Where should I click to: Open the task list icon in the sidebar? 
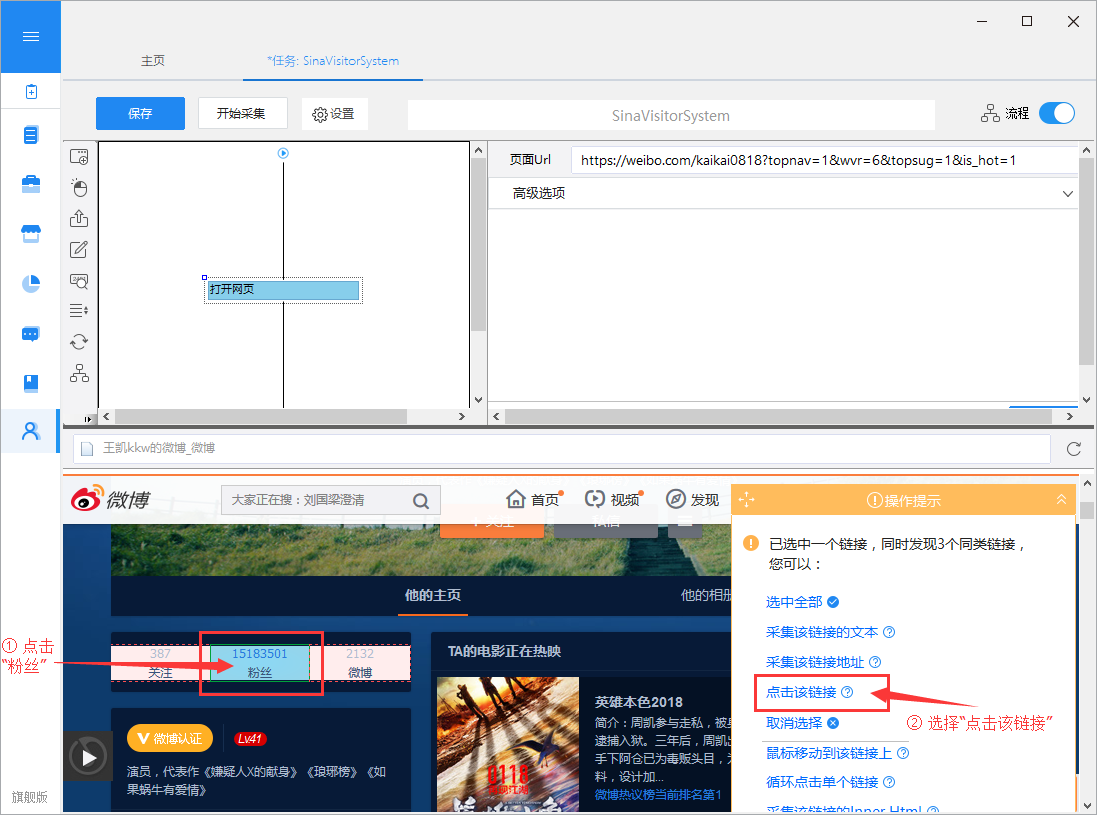(x=31, y=134)
